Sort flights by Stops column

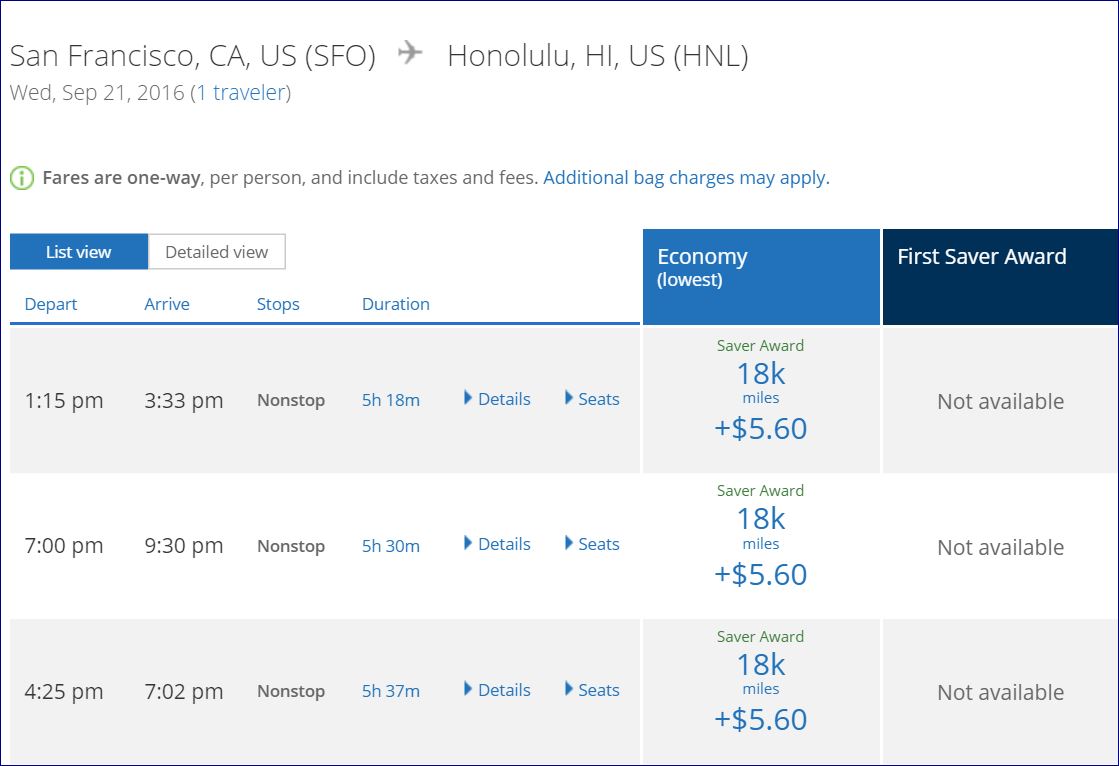278,304
